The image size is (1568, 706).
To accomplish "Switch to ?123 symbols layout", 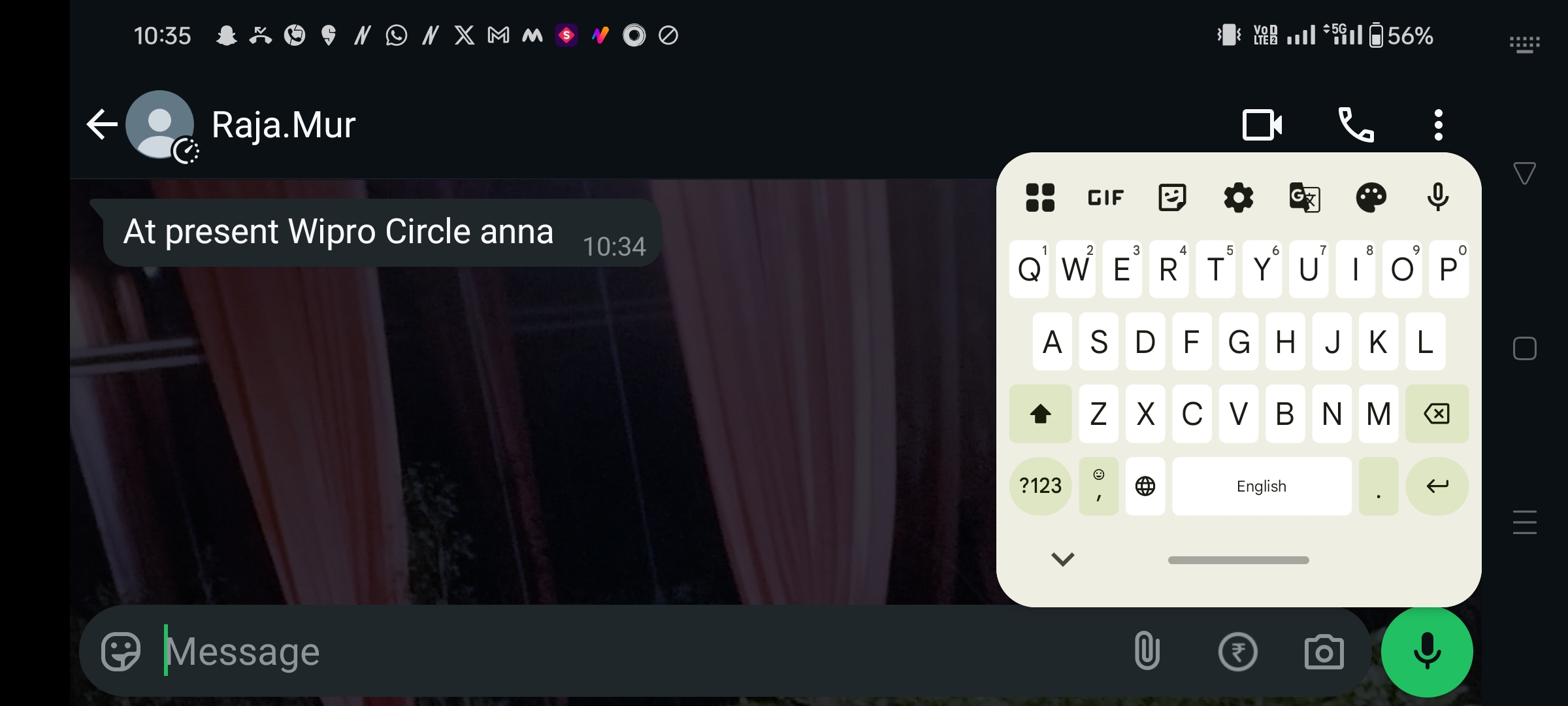I will coord(1040,486).
